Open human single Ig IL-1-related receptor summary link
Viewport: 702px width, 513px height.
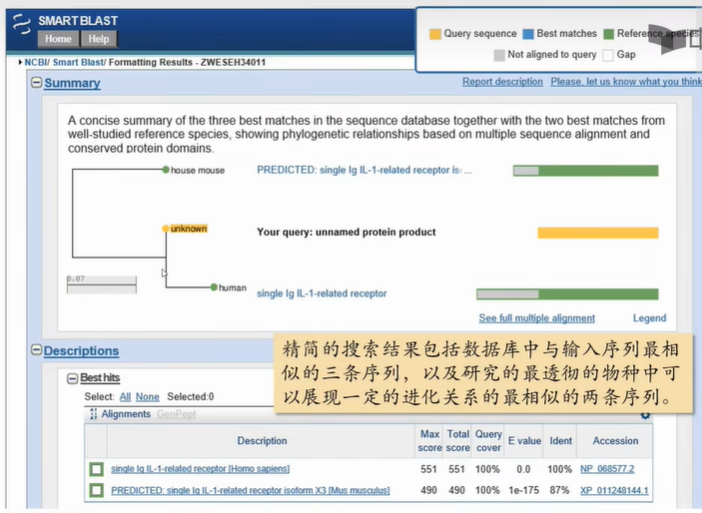click(321, 294)
